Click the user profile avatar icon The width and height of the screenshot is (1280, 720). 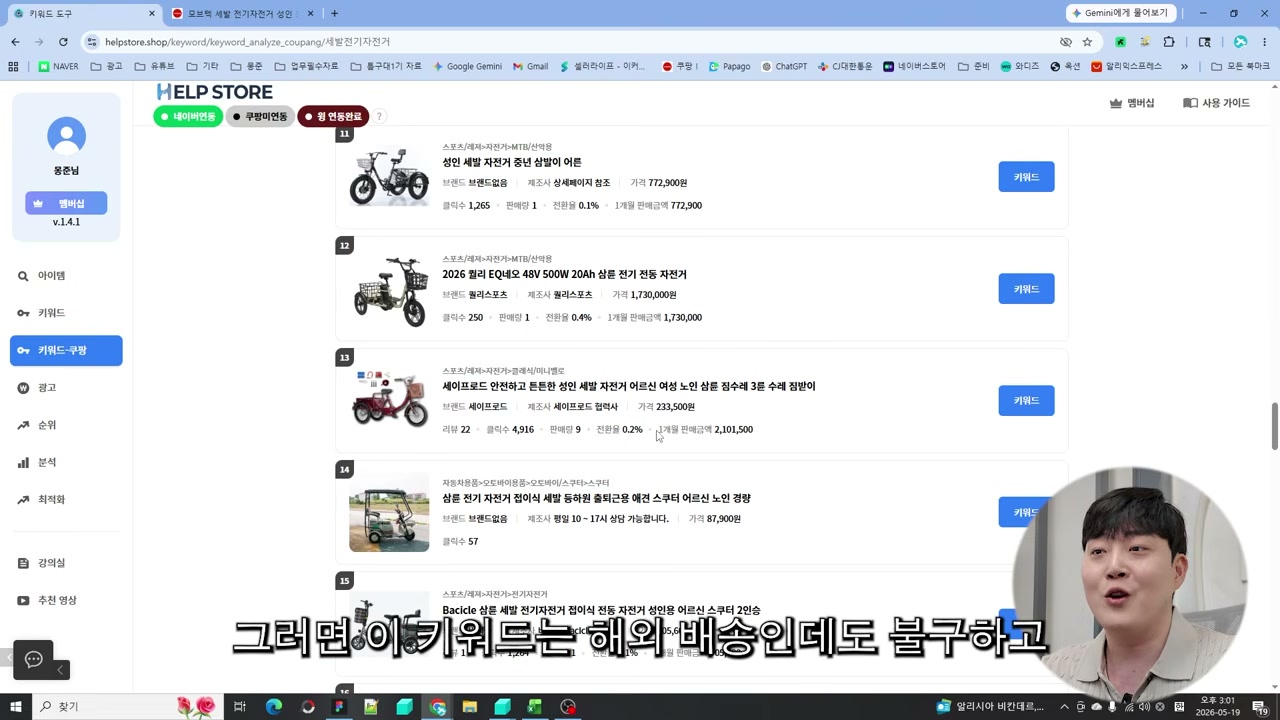point(66,136)
